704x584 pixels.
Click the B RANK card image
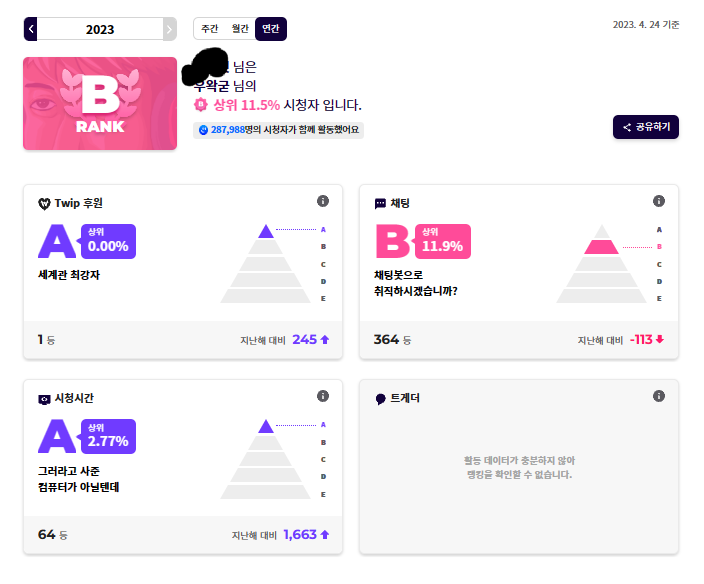100,103
